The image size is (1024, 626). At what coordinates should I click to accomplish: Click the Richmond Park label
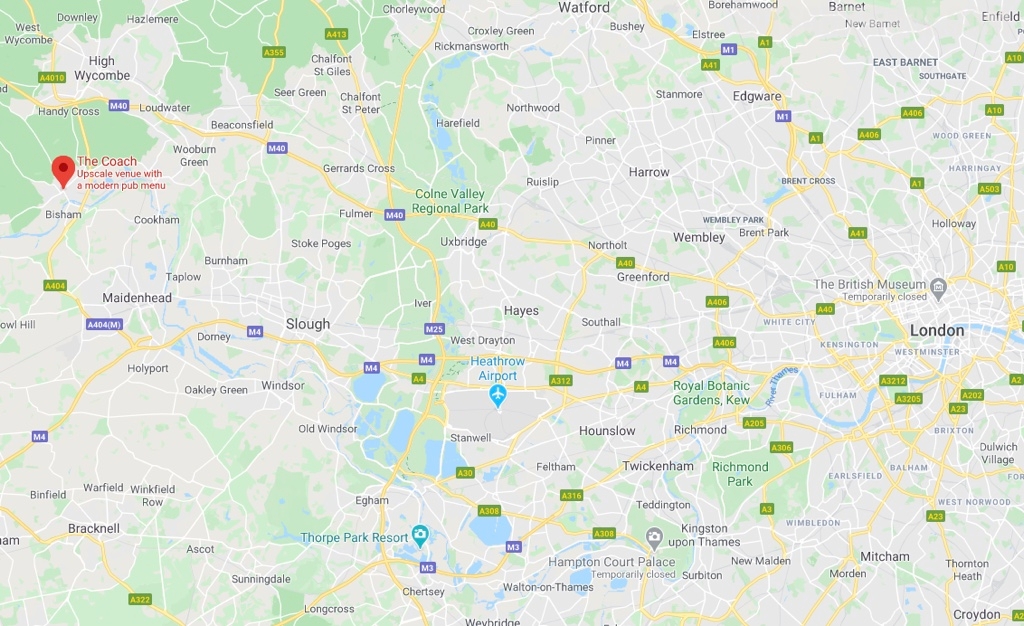(740, 474)
